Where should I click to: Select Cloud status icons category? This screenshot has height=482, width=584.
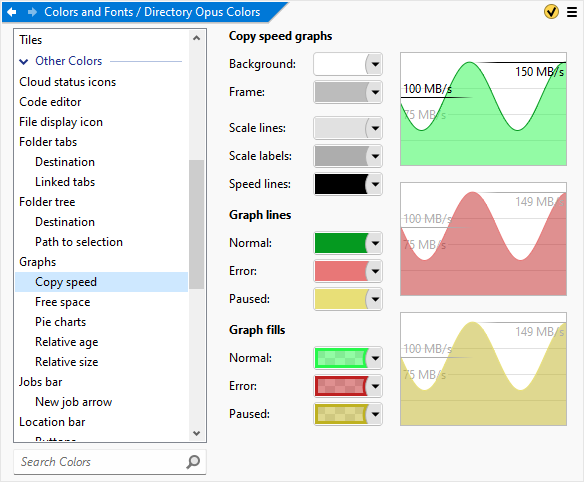[67, 82]
